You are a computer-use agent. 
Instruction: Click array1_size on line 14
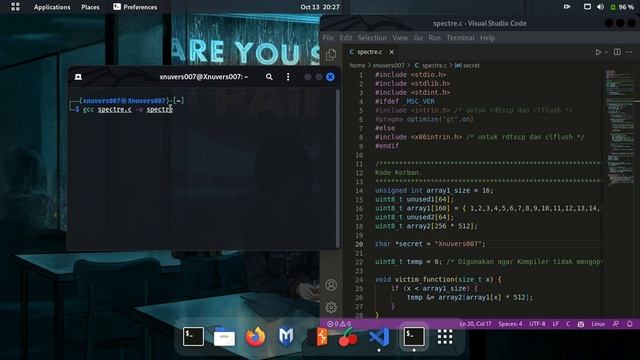tap(448, 190)
